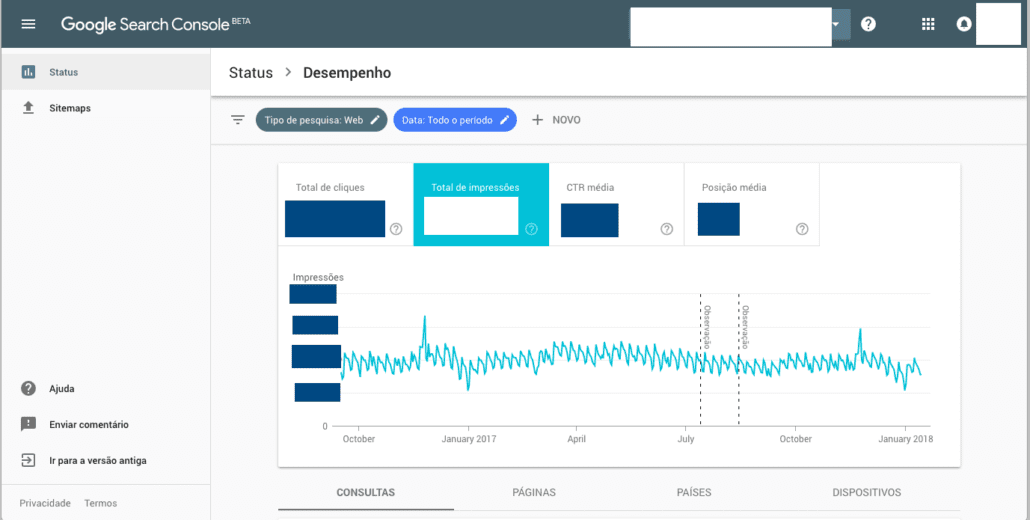This screenshot has height=520, width=1030.
Task: Switch to the DISPOSITIVOS tab
Action: [866, 492]
